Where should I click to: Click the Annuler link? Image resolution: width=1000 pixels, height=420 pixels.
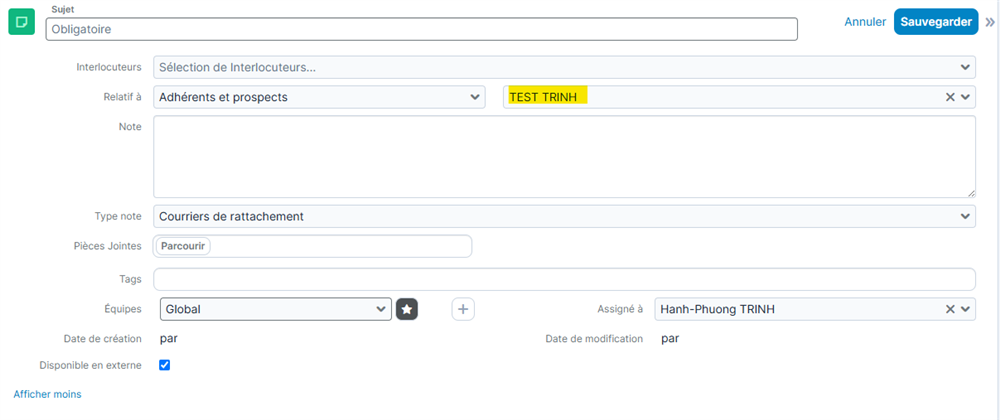pos(865,22)
